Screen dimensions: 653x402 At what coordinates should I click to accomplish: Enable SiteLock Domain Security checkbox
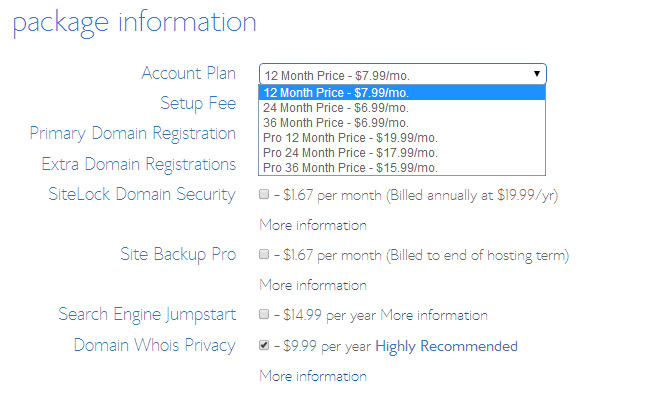[264, 194]
